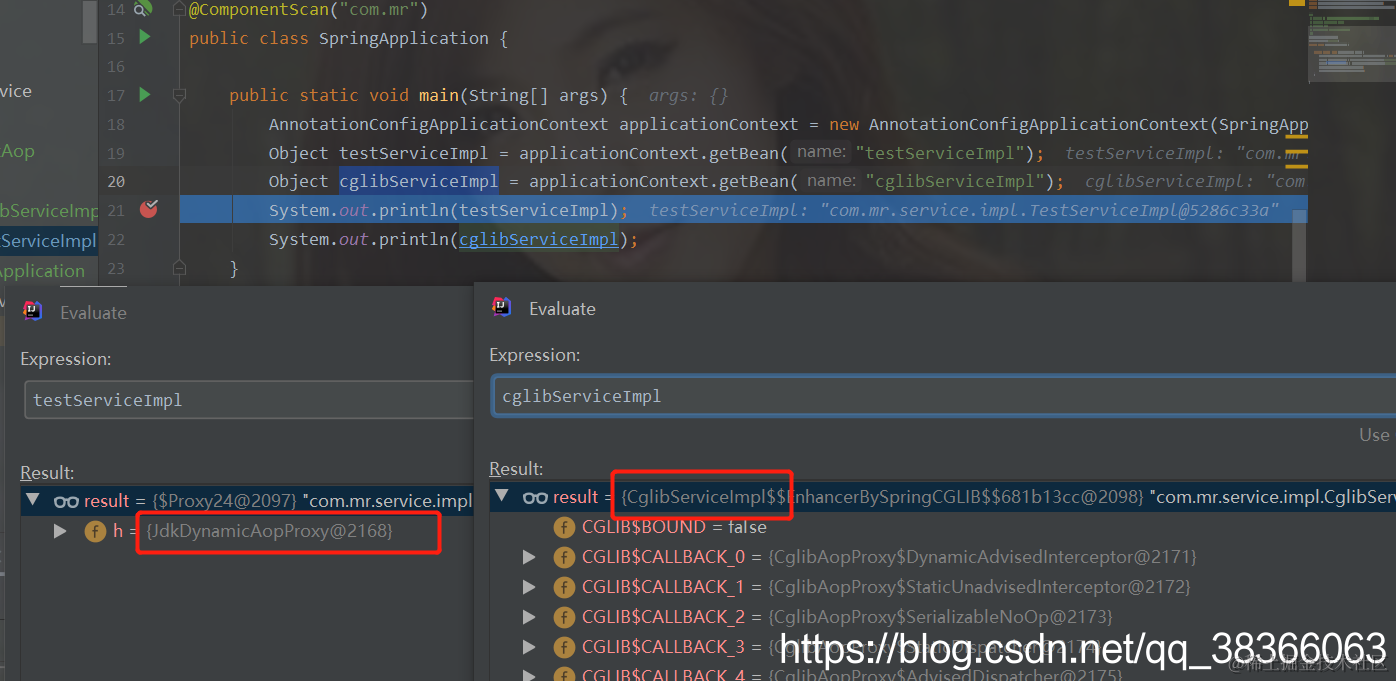
Task: Collapse the main method fold marker at line 17
Action: click(179, 95)
